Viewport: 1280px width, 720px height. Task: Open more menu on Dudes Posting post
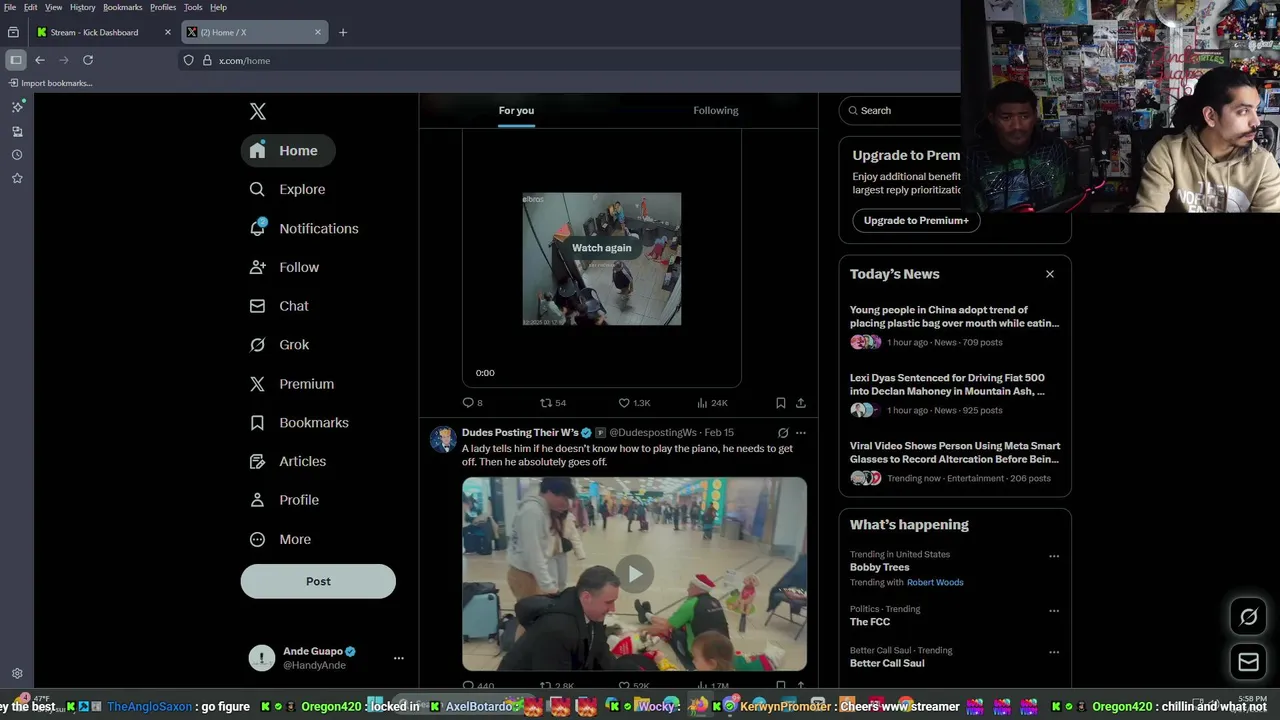click(801, 433)
